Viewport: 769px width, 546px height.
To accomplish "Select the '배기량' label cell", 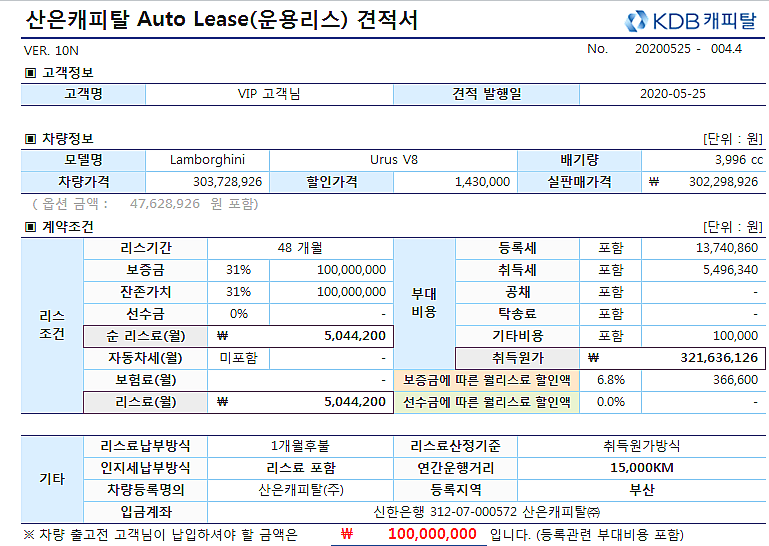I will pyautogui.click(x=580, y=160).
